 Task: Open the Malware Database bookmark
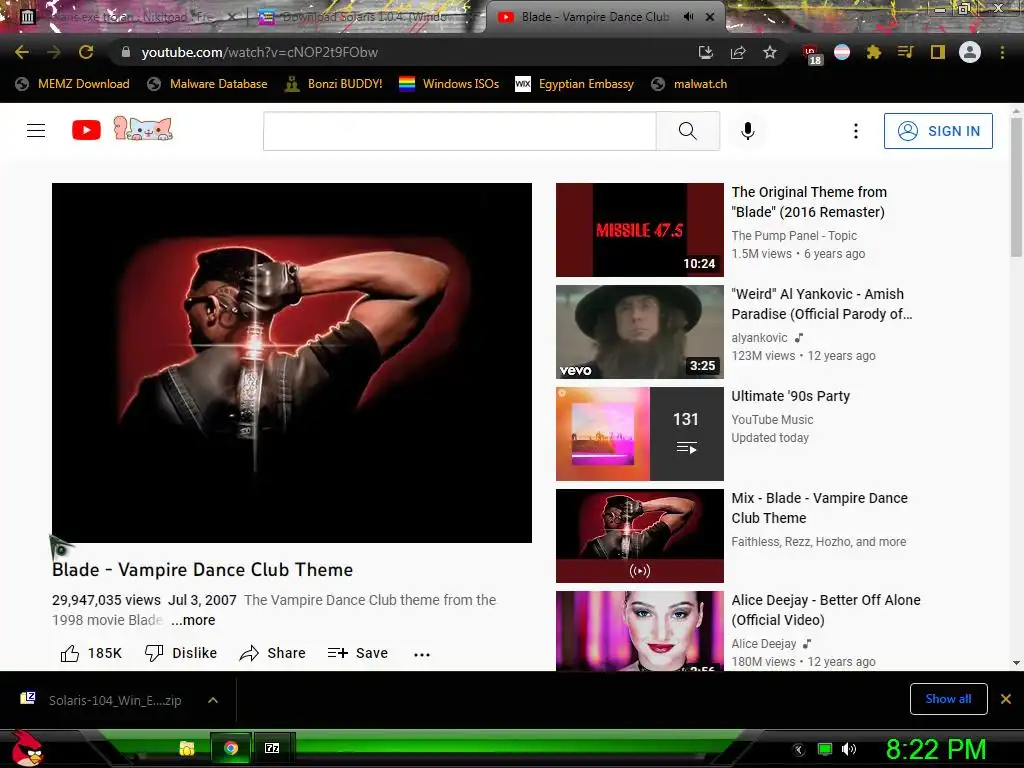pyautogui.click(x=208, y=84)
